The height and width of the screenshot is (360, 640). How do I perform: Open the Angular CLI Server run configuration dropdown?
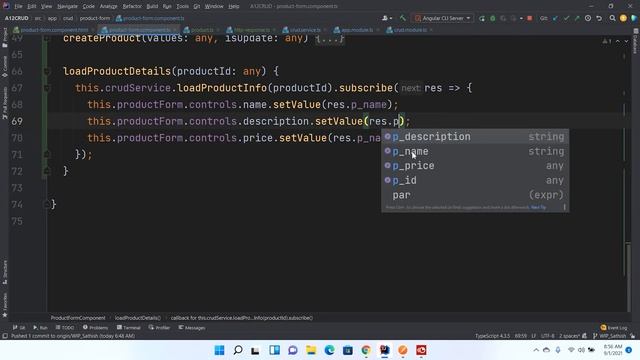pos(442,18)
